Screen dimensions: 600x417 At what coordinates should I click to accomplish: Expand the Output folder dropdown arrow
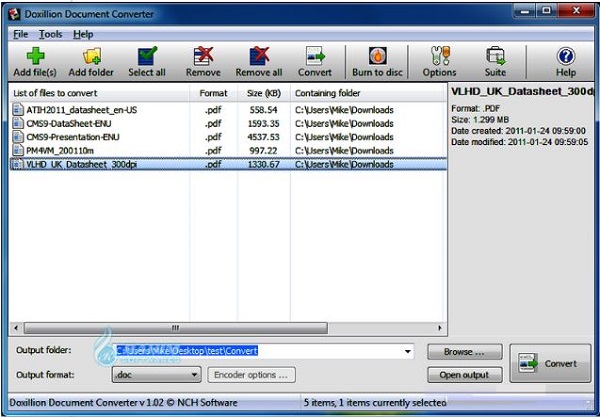408,351
